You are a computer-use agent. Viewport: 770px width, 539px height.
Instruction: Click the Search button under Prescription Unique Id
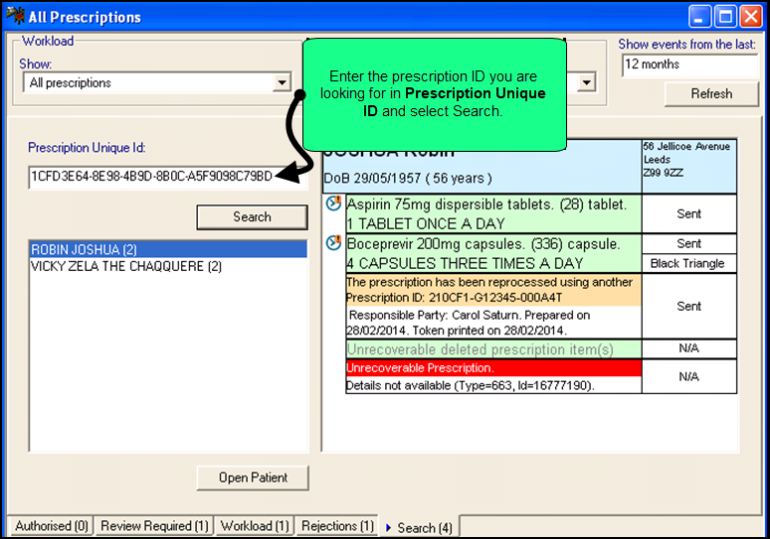coord(252,216)
